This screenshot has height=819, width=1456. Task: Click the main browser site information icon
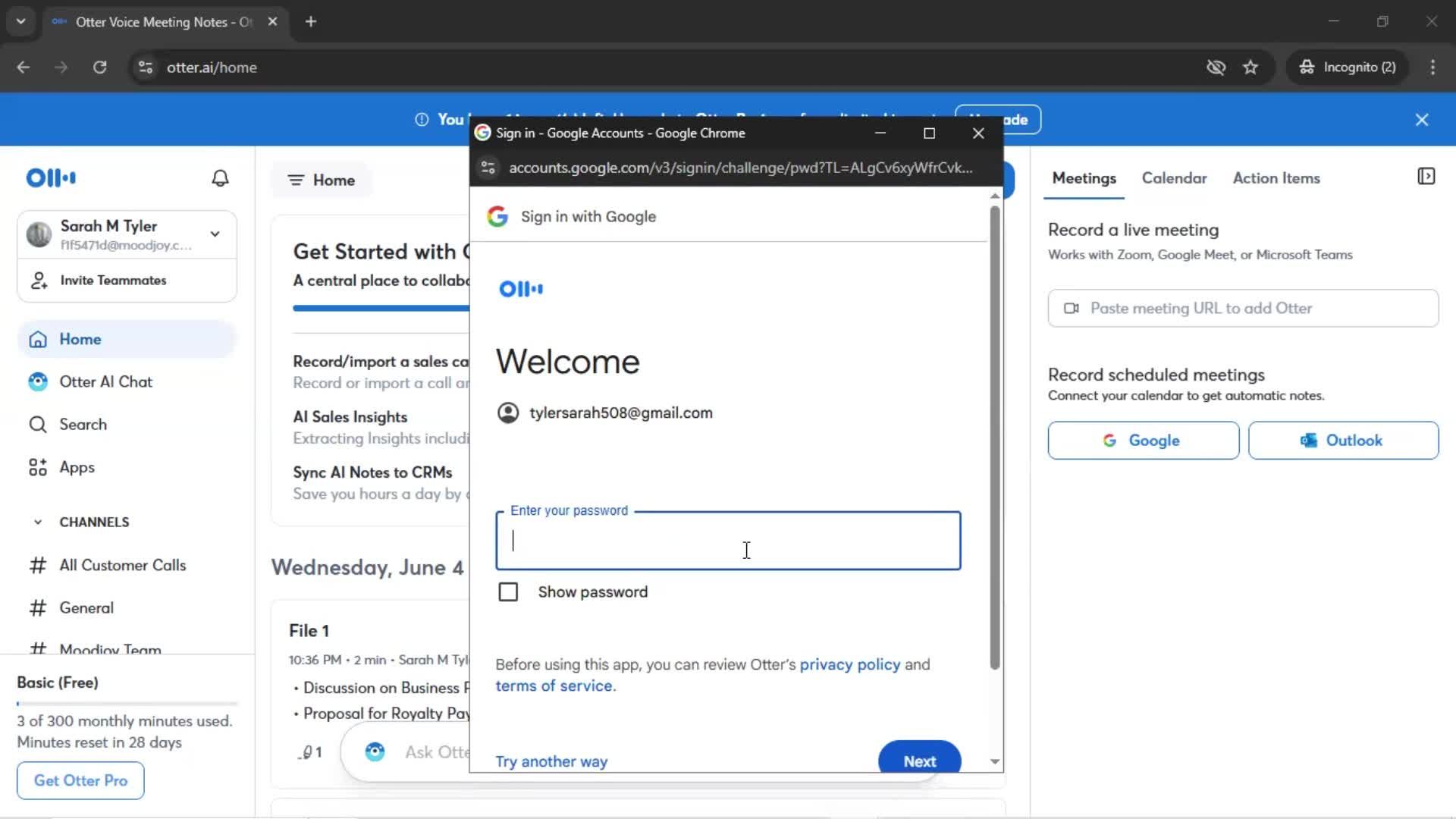(x=146, y=67)
